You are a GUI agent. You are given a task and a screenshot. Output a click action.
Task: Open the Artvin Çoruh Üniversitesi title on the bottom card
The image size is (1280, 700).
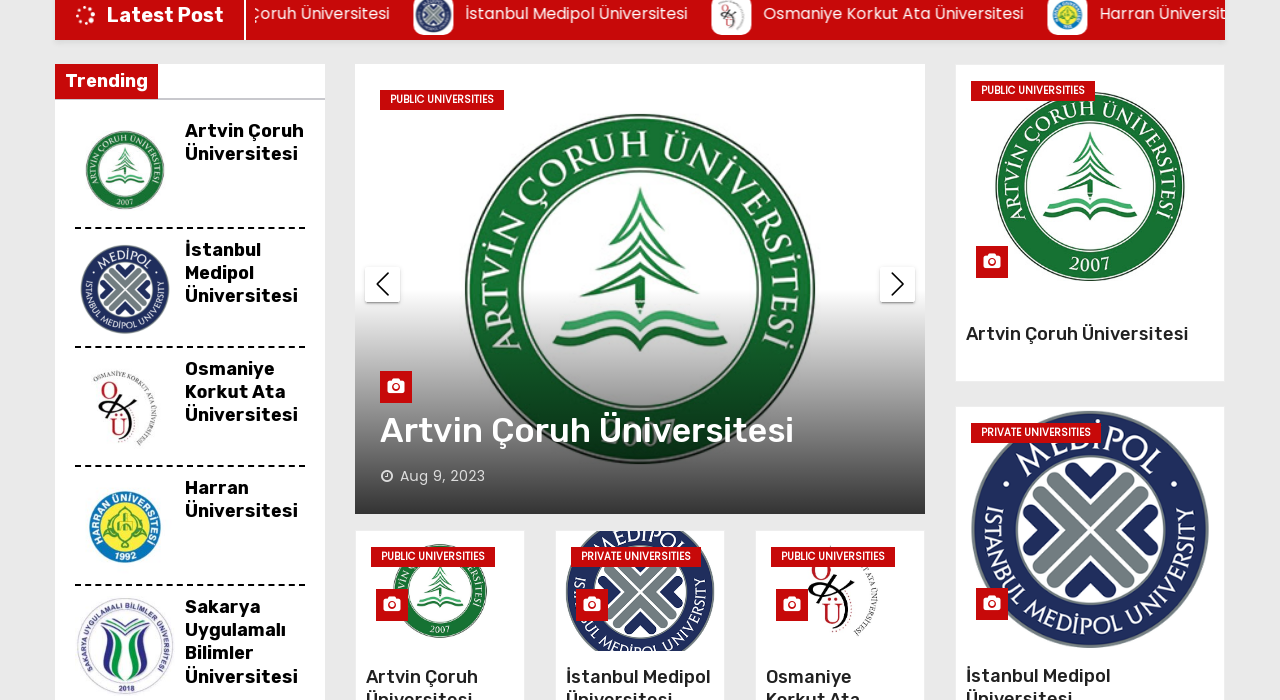pyautogui.click(x=422, y=683)
